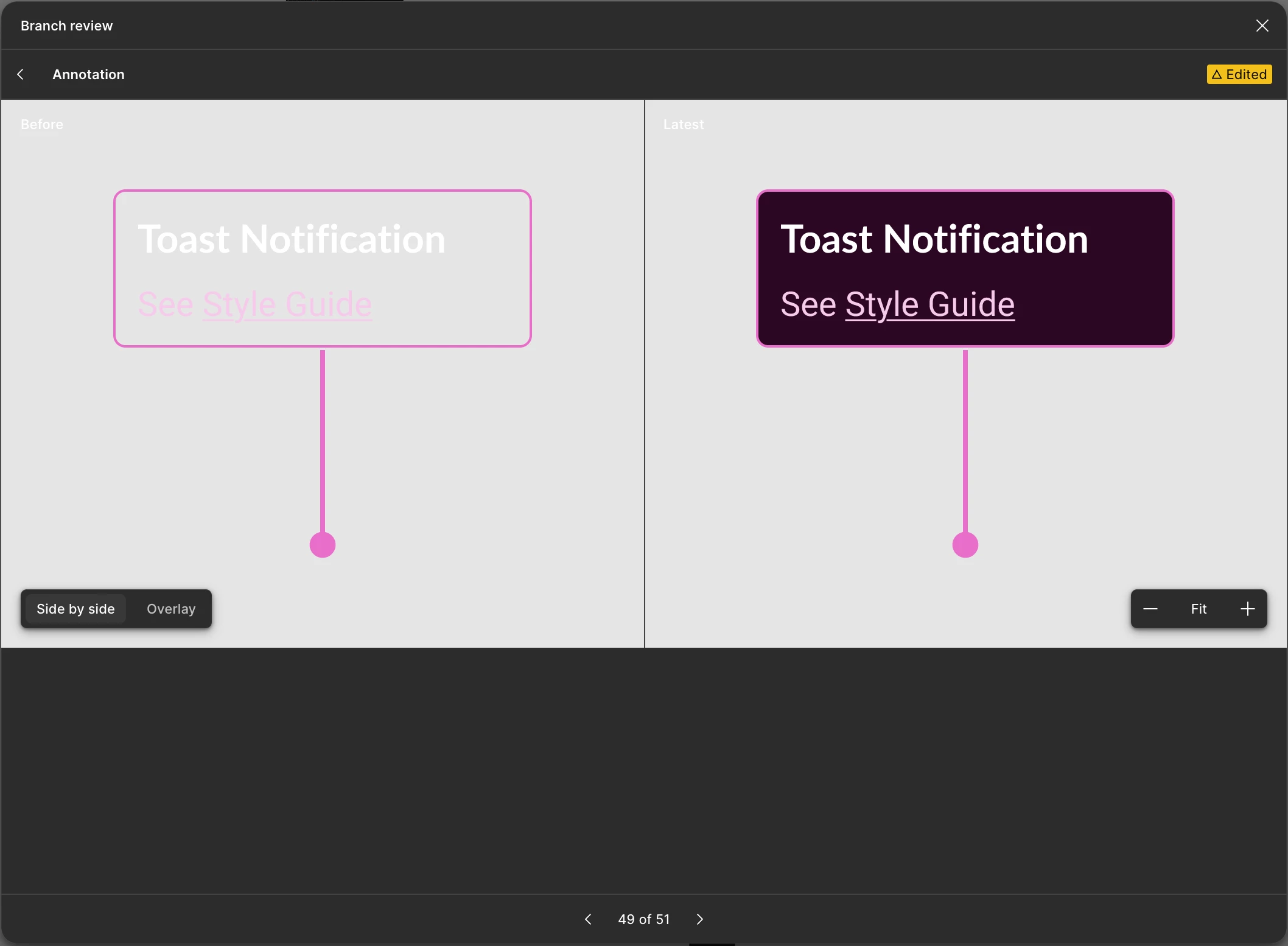The height and width of the screenshot is (946, 1288).
Task: Click the Latest panel label
Action: coord(683,124)
